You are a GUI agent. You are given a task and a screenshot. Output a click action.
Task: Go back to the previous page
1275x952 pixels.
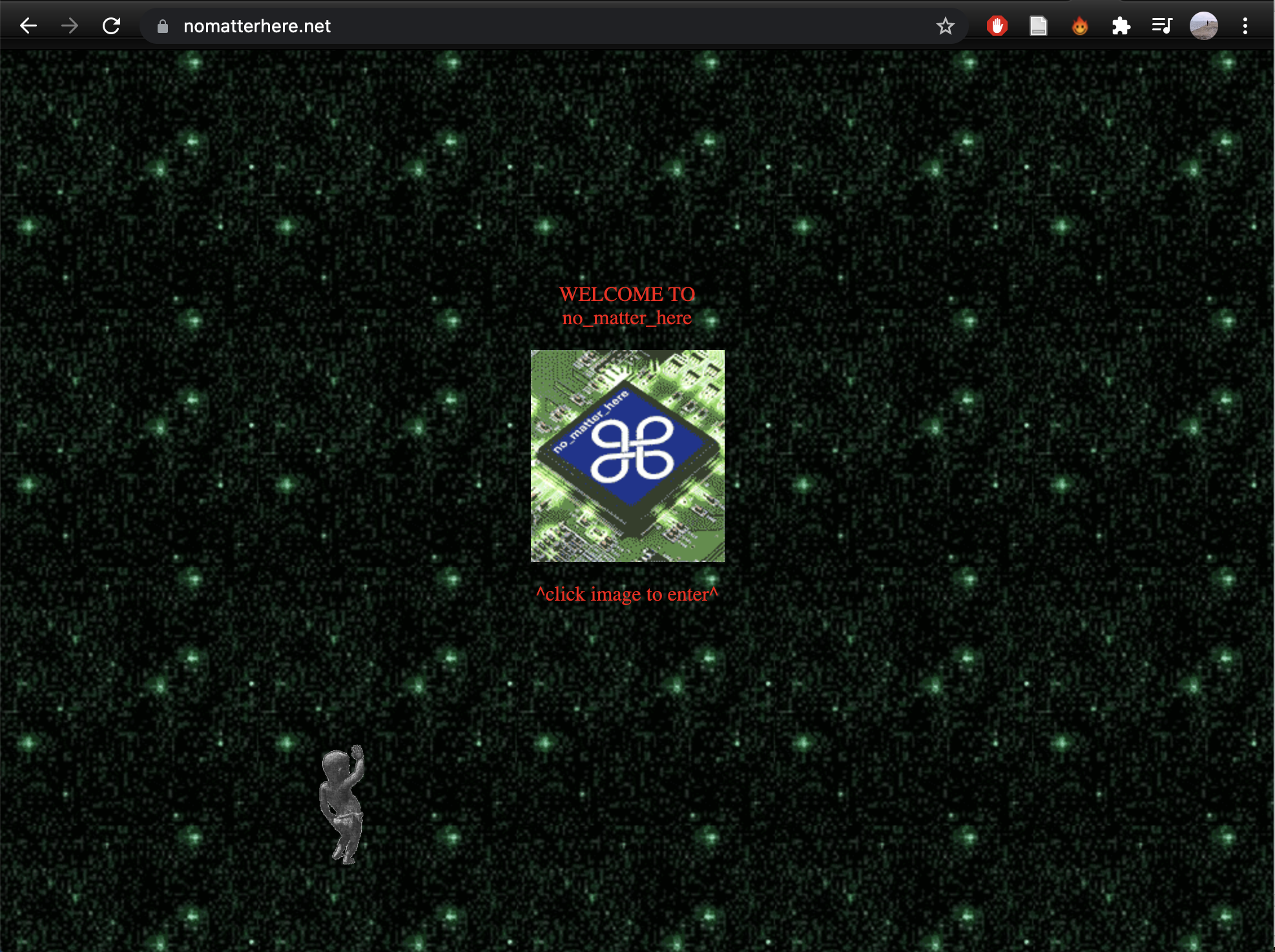pos(28,26)
